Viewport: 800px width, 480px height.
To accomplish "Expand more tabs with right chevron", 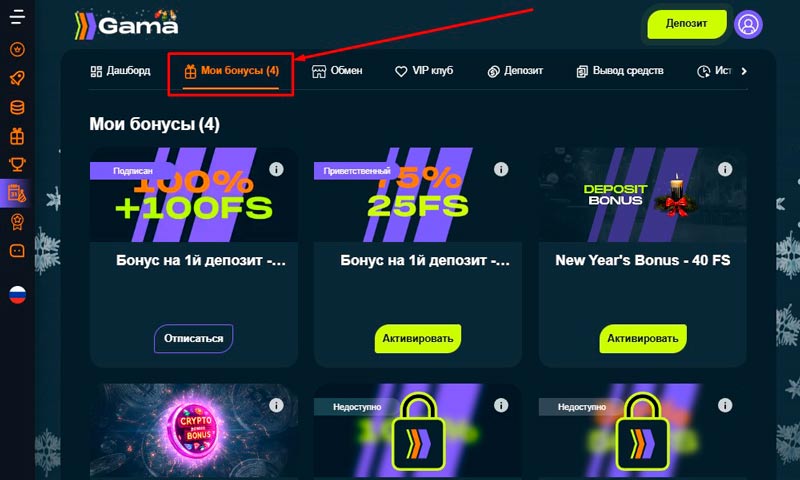I will tap(744, 71).
